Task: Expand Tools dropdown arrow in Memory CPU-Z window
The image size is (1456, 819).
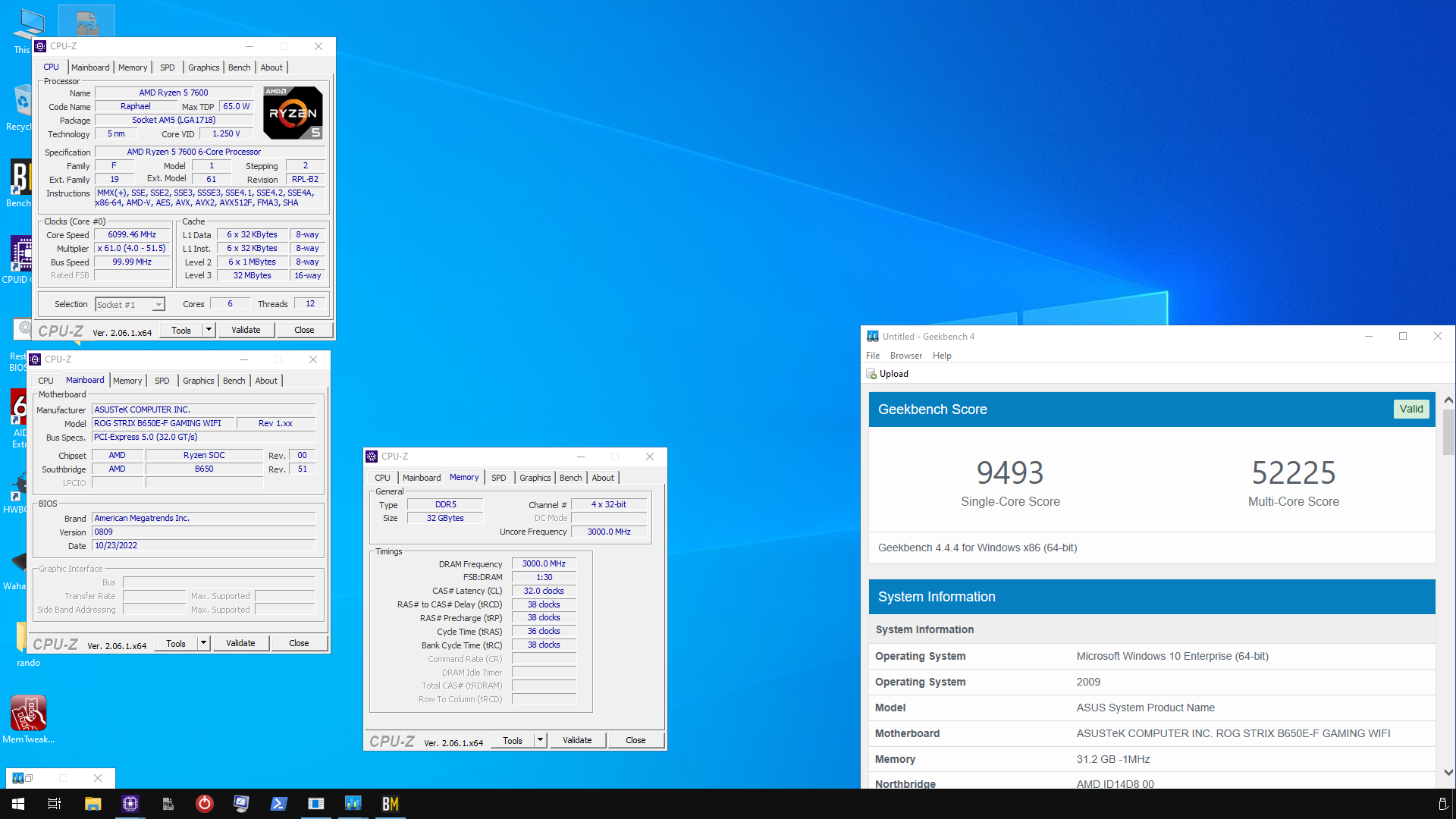Action: click(x=541, y=740)
